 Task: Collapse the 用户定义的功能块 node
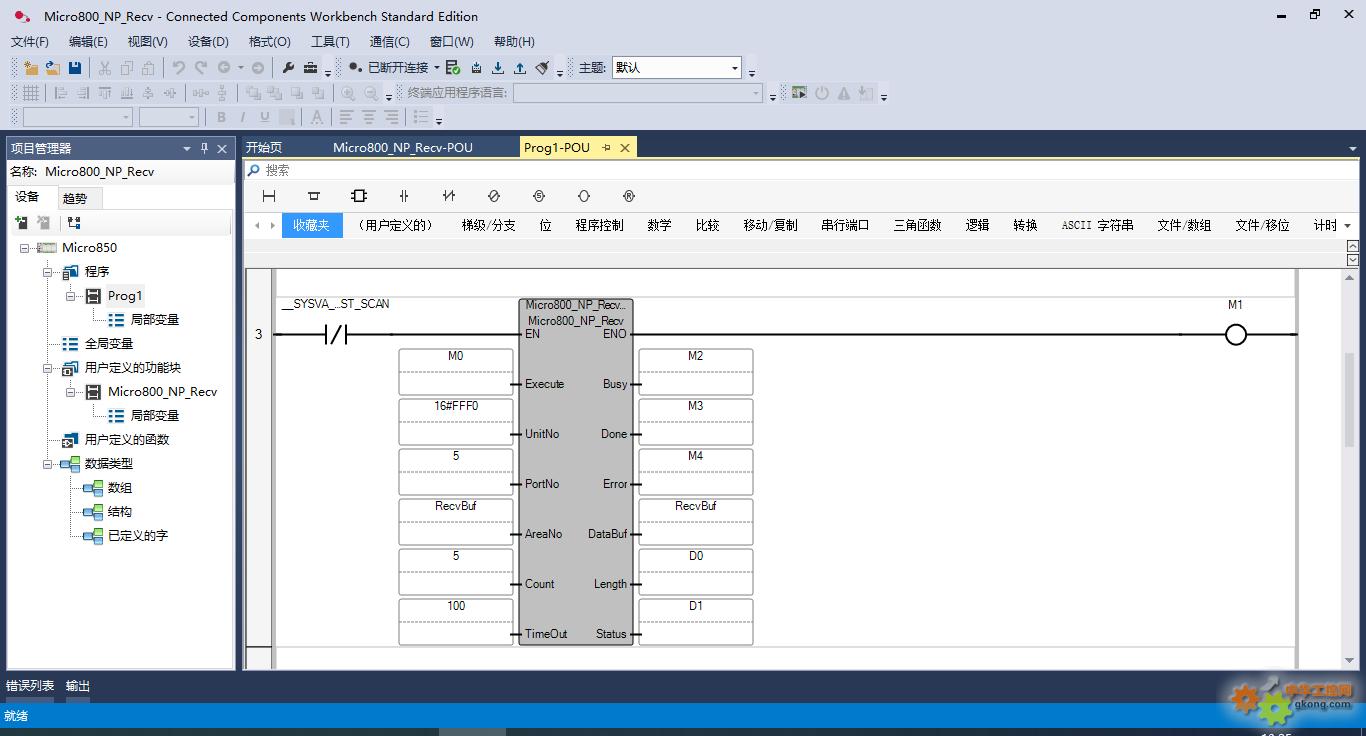pyautogui.click(x=47, y=368)
